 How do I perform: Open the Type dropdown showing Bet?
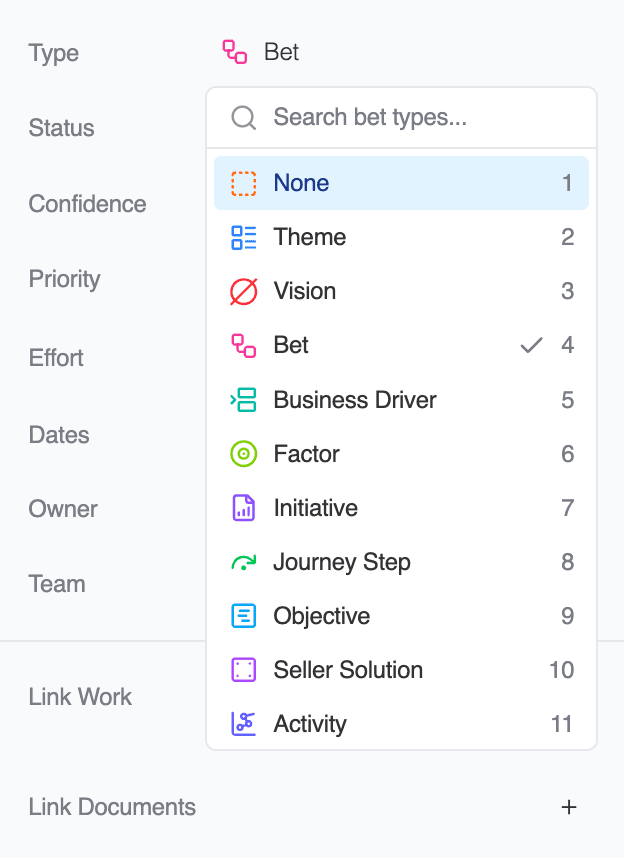click(x=262, y=52)
